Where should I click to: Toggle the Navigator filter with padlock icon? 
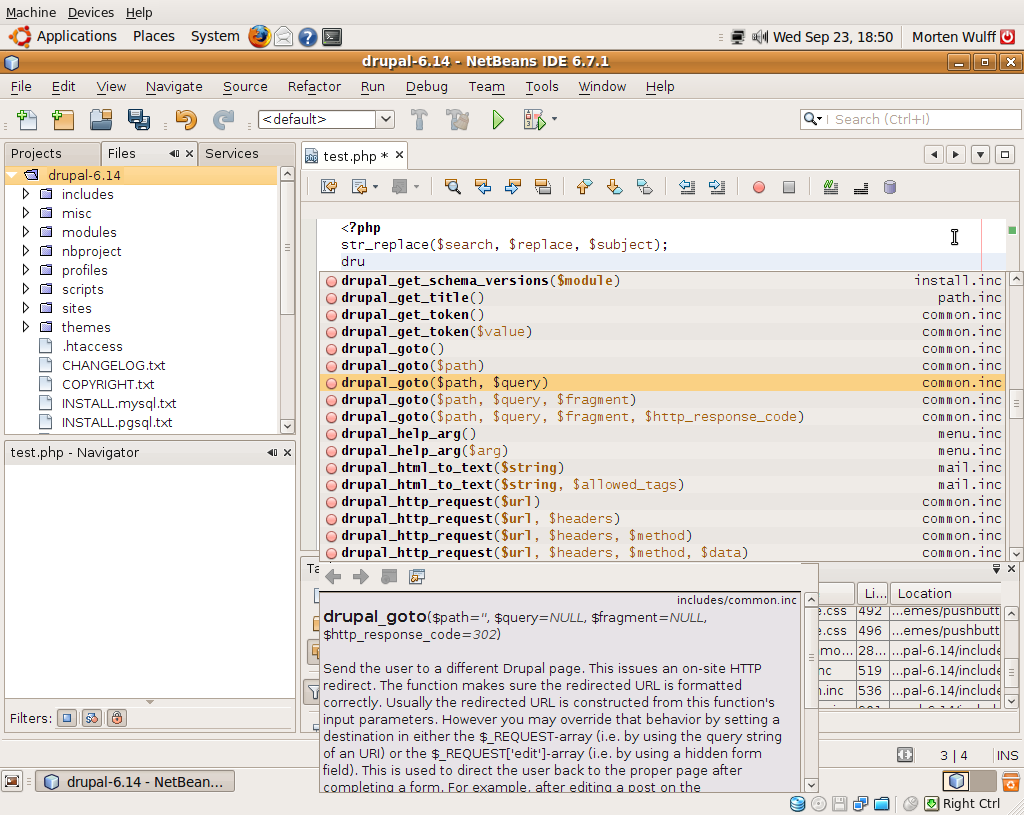click(116, 718)
